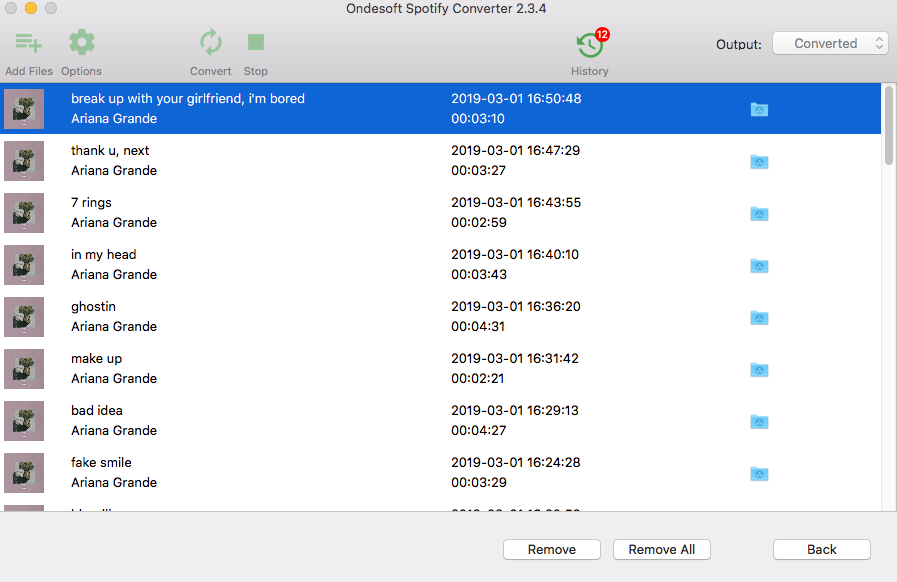Select the "7 rings" song title
Image resolution: width=897 pixels, height=582 pixels.
click(x=92, y=203)
